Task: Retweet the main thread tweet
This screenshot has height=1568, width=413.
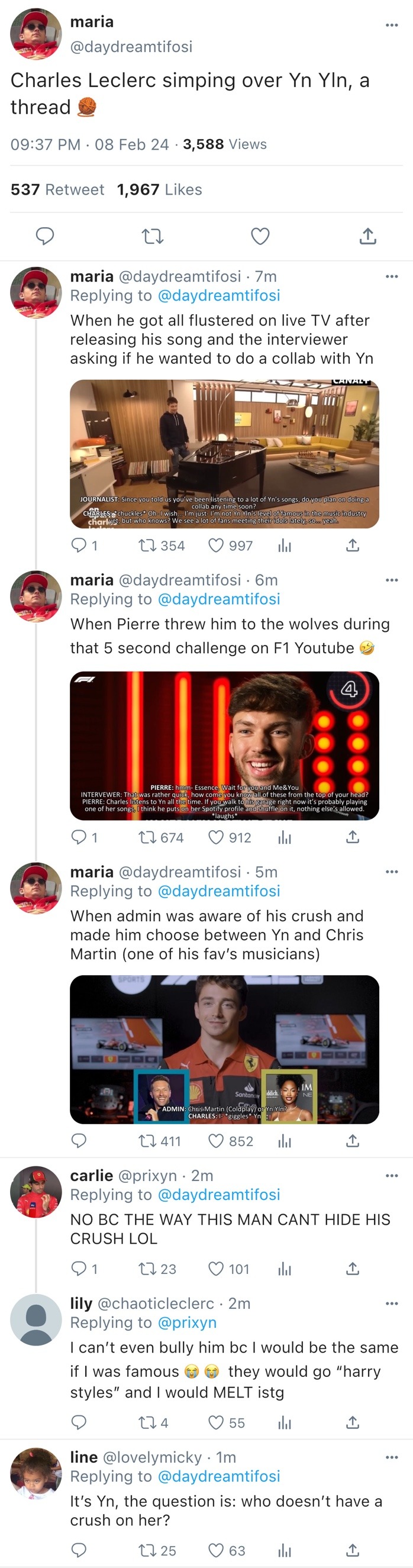Action: click(x=152, y=235)
